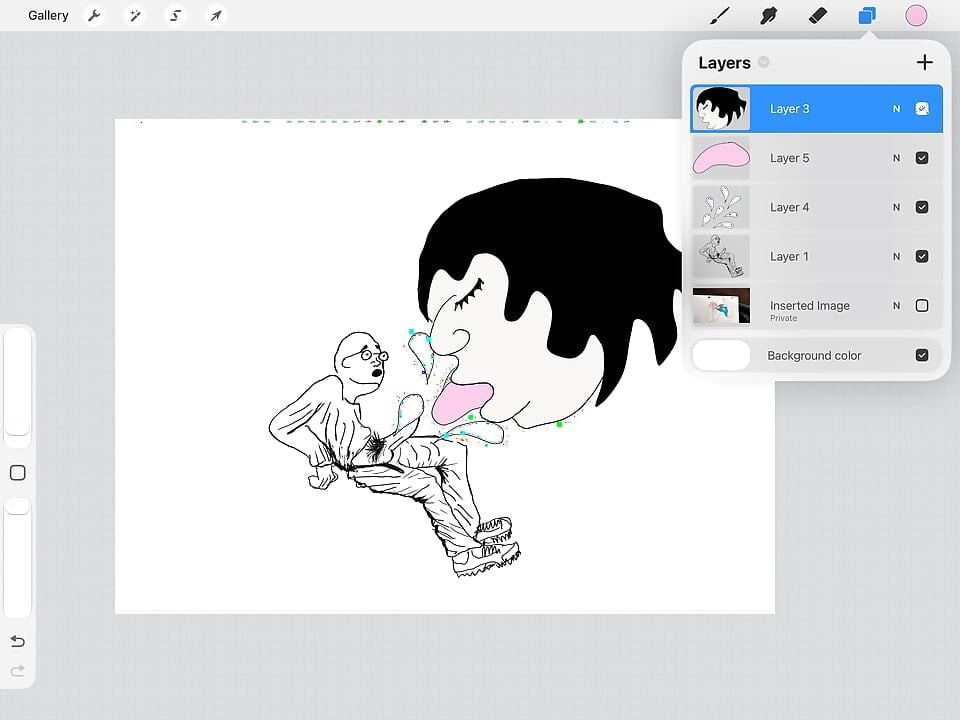Hide Layer 4
The width and height of the screenshot is (960, 720).
click(x=922, y=207)
